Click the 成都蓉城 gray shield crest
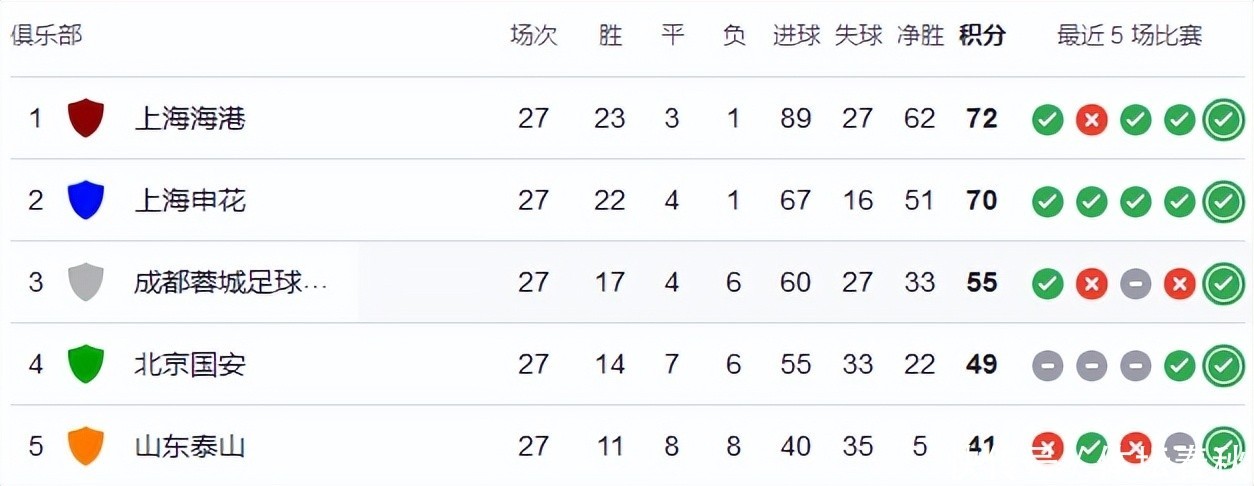Image resolution: width=1254 pixels, height=486 pixels. (x=86, y=282)
